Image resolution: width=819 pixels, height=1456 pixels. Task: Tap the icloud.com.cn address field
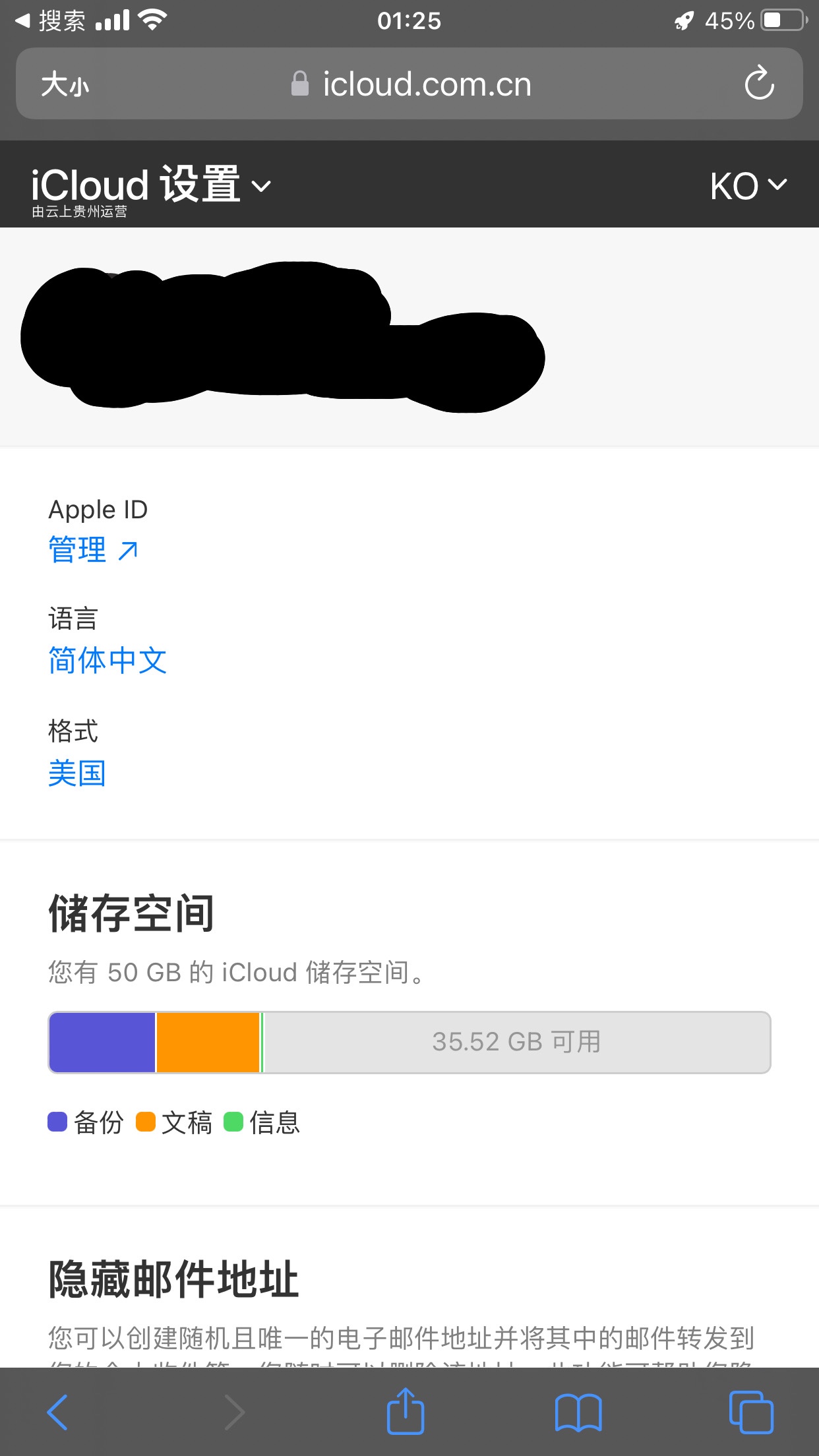pyautogui.click(x=427, y=84)
